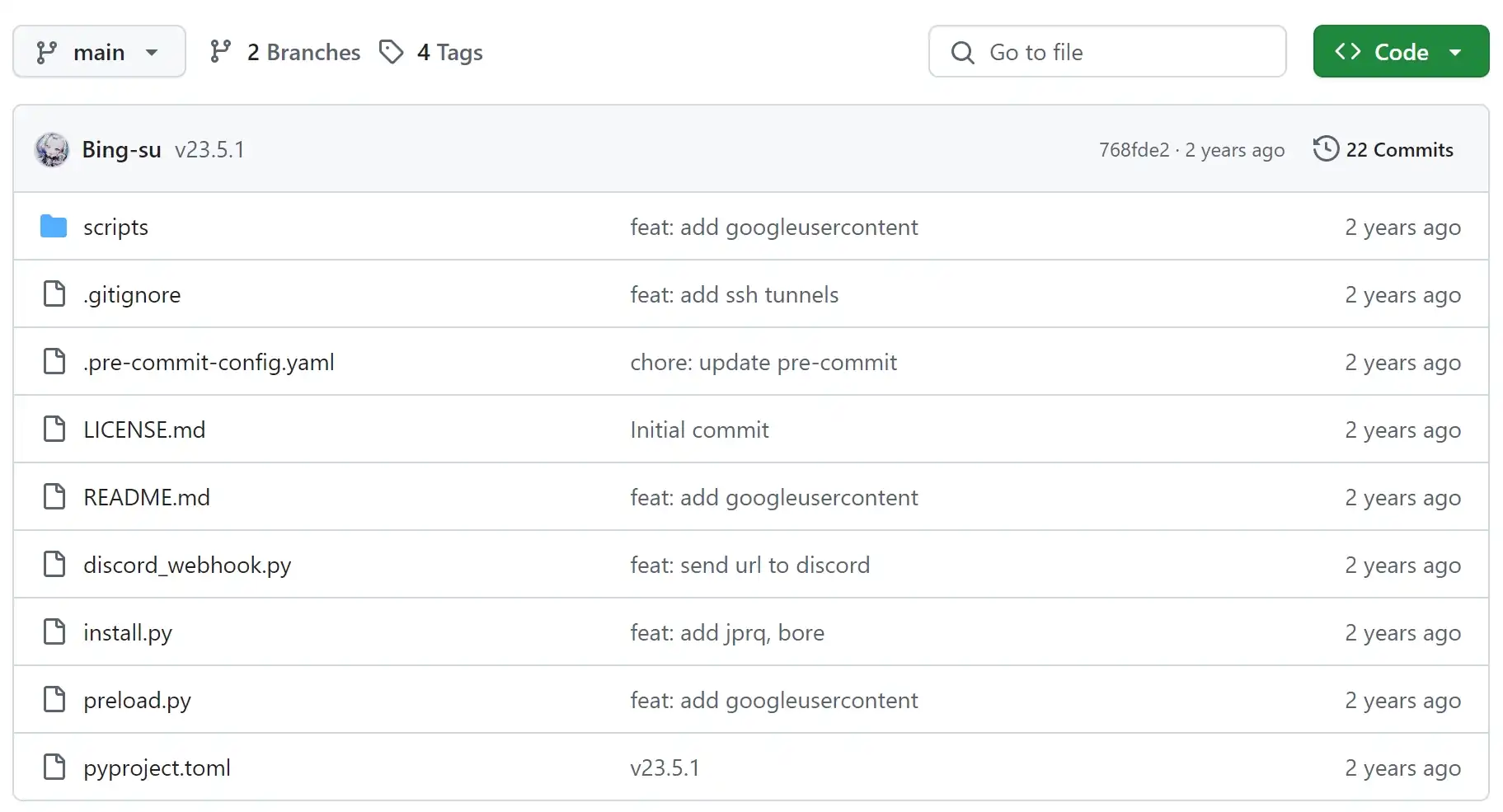This screenshot has width=1503, height=812.
Task: Click the tag icon beside 4 Tags
Action: [391, 52]
